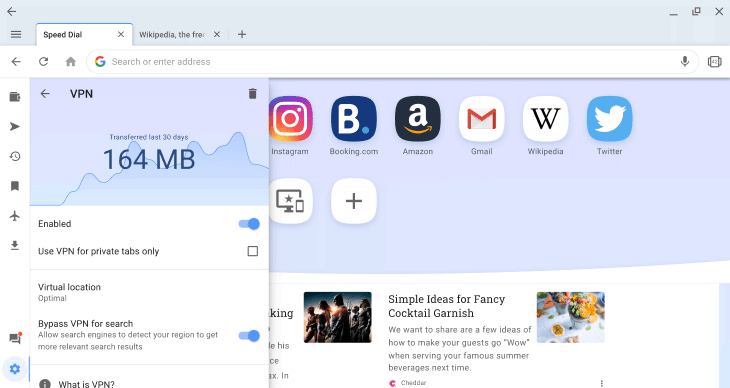Viewport: 730px width, 388px height.
Task: Open Virtual location setting
Action: click(149, 292)
